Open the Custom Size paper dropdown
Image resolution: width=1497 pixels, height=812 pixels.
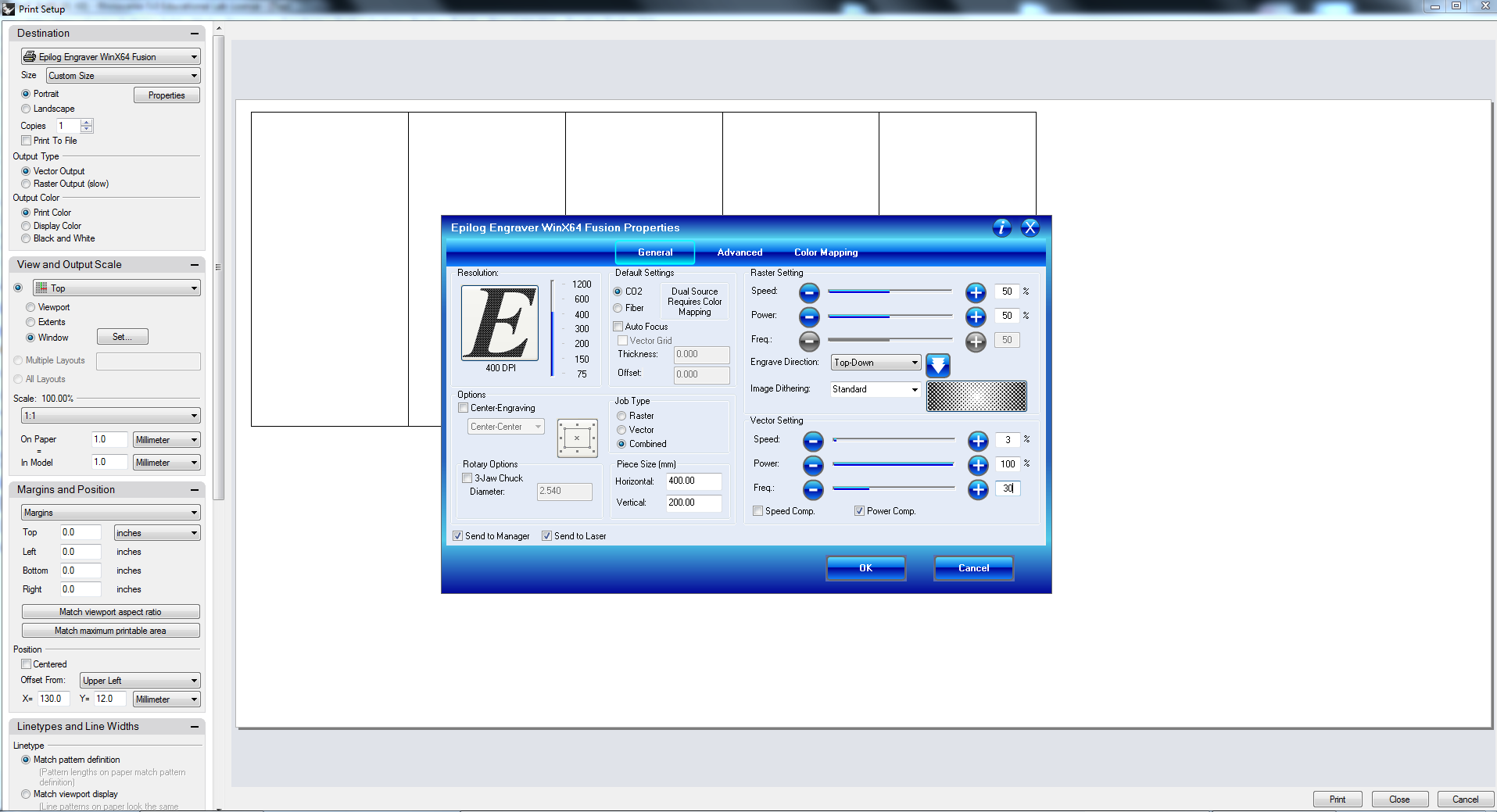[123, 76]
